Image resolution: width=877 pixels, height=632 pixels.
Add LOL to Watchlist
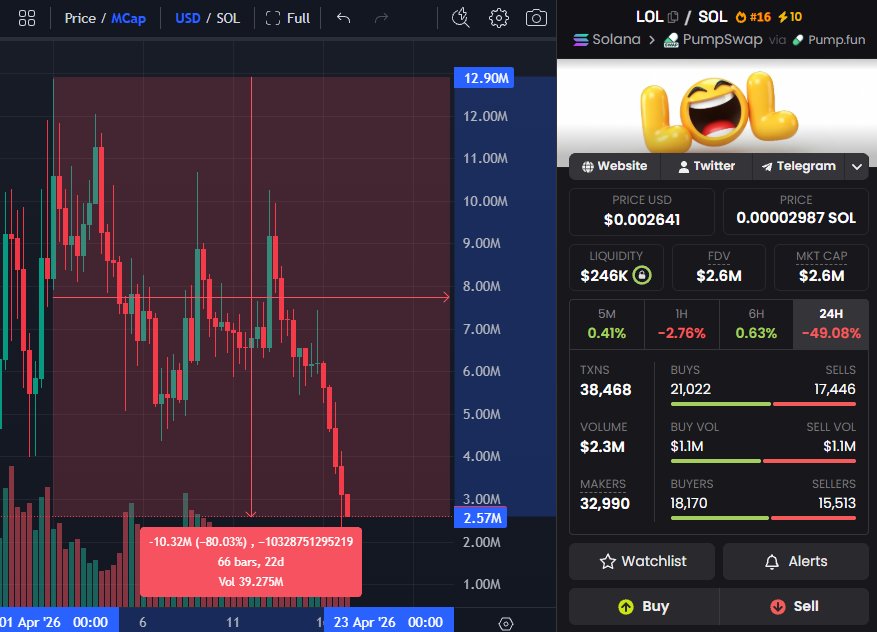[x=642, y=561]
